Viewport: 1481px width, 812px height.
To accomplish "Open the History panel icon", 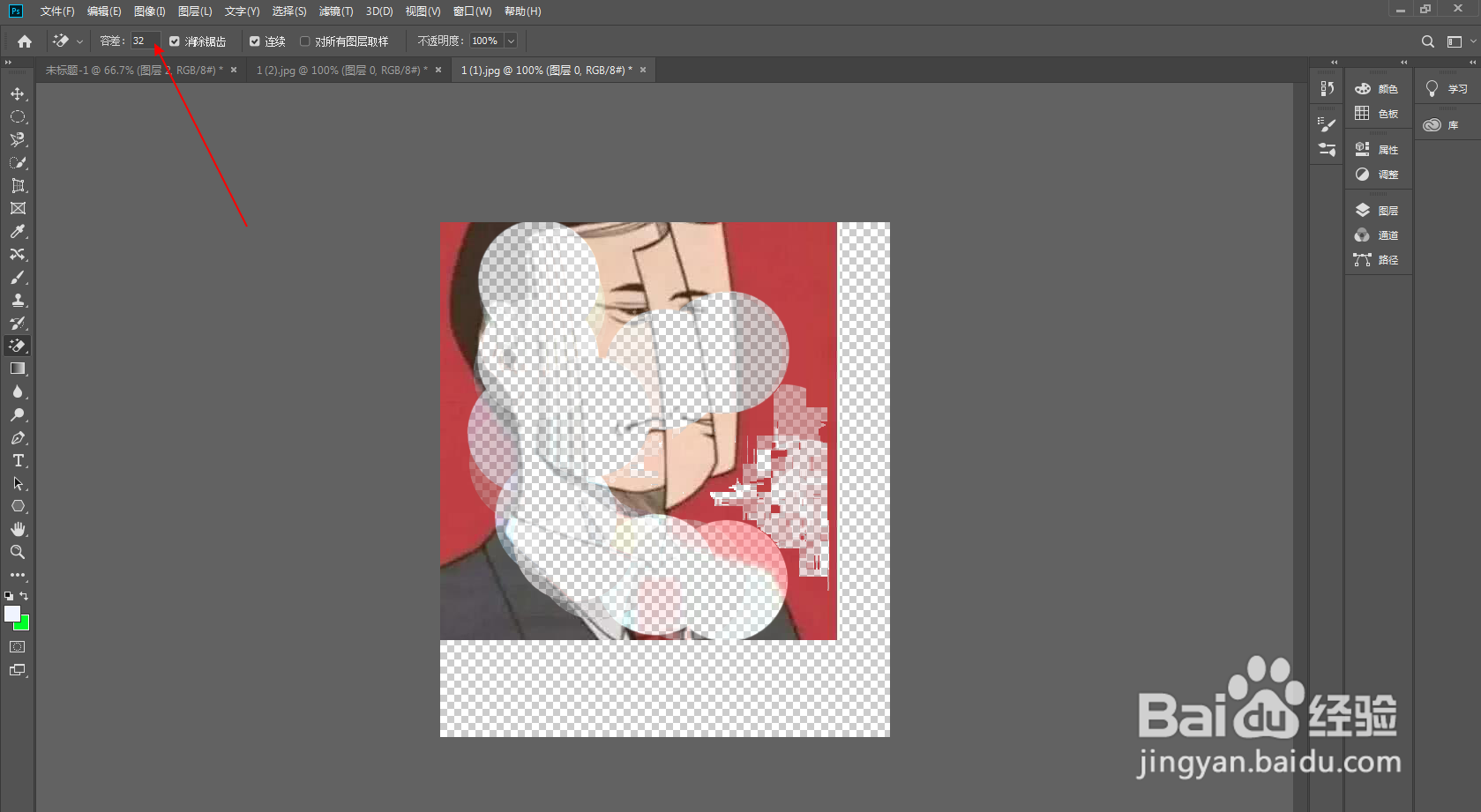I will pos(1327,89).
